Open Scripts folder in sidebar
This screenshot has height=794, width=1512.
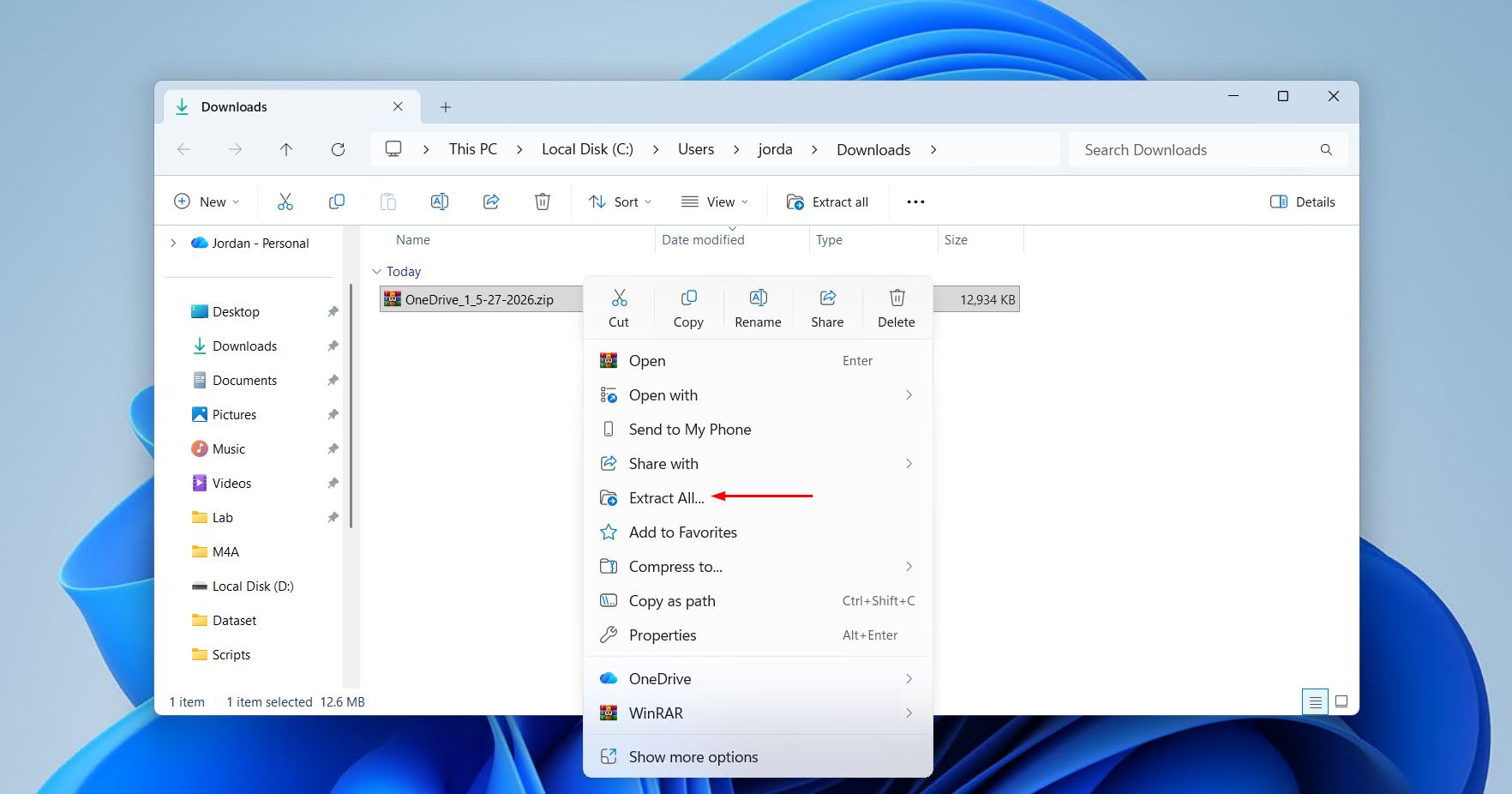coord(231,655)
